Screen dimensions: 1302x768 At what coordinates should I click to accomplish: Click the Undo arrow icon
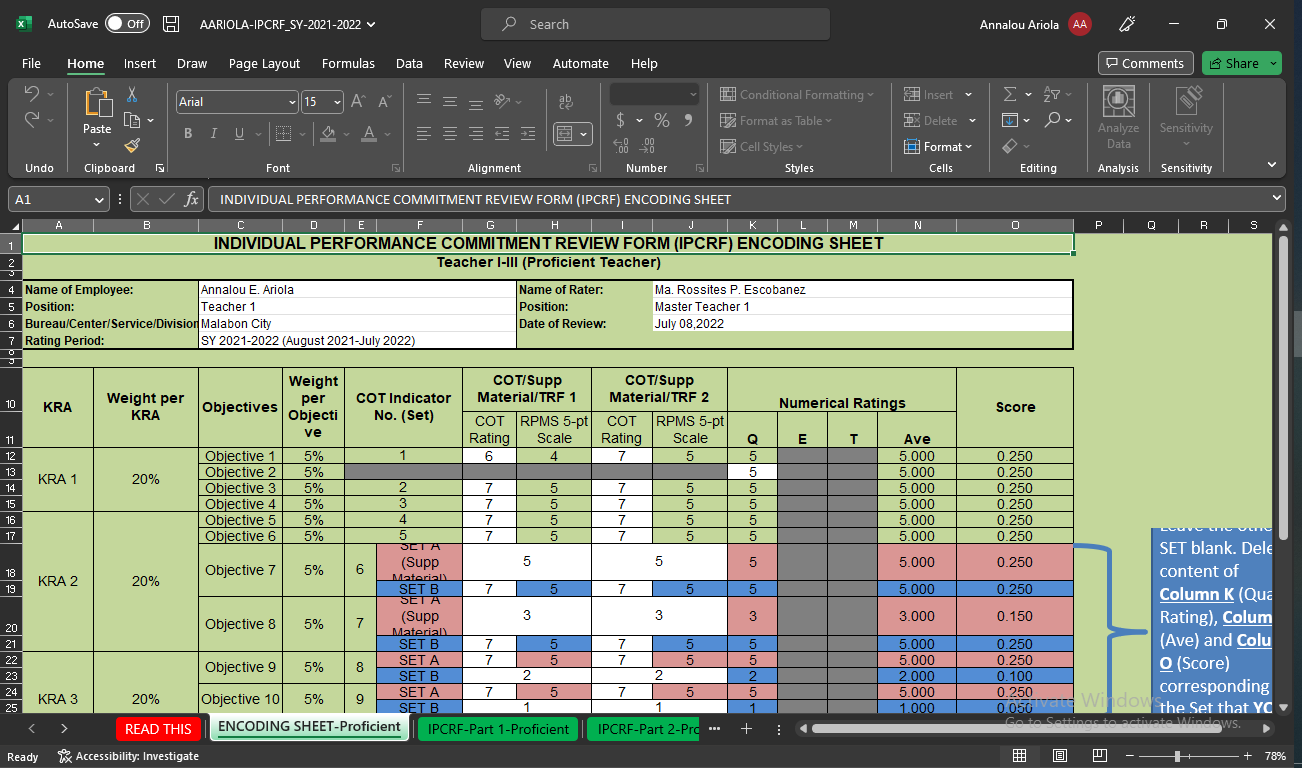[32, 94]
